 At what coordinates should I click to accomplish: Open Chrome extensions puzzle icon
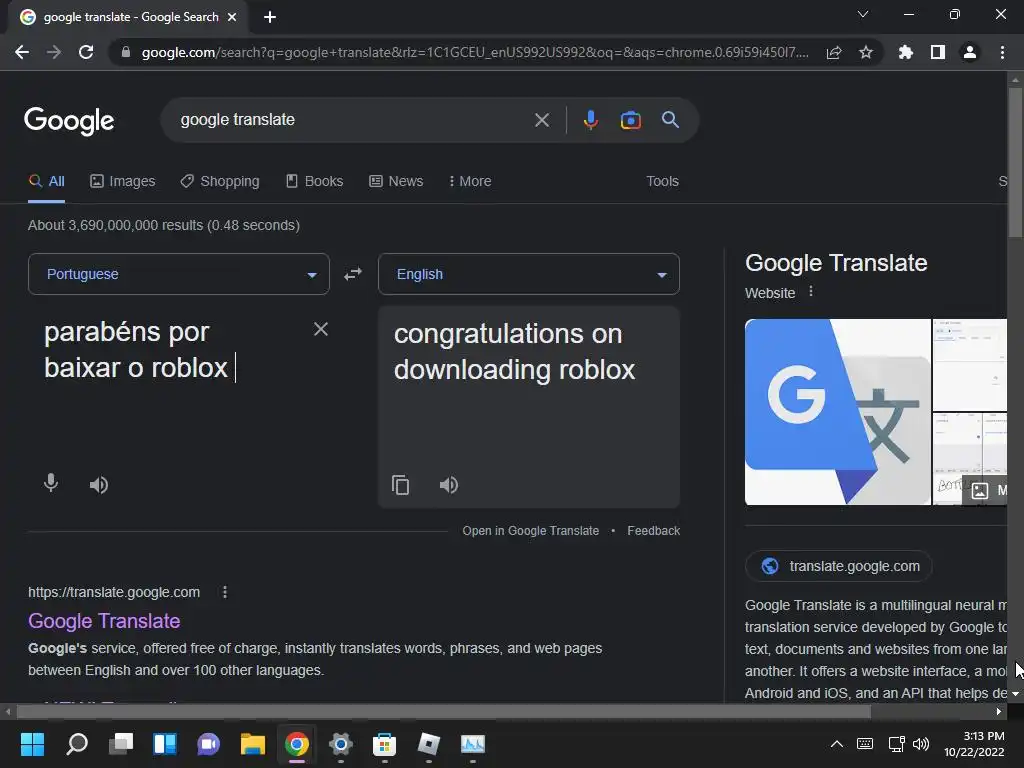(x=905, y=52)
